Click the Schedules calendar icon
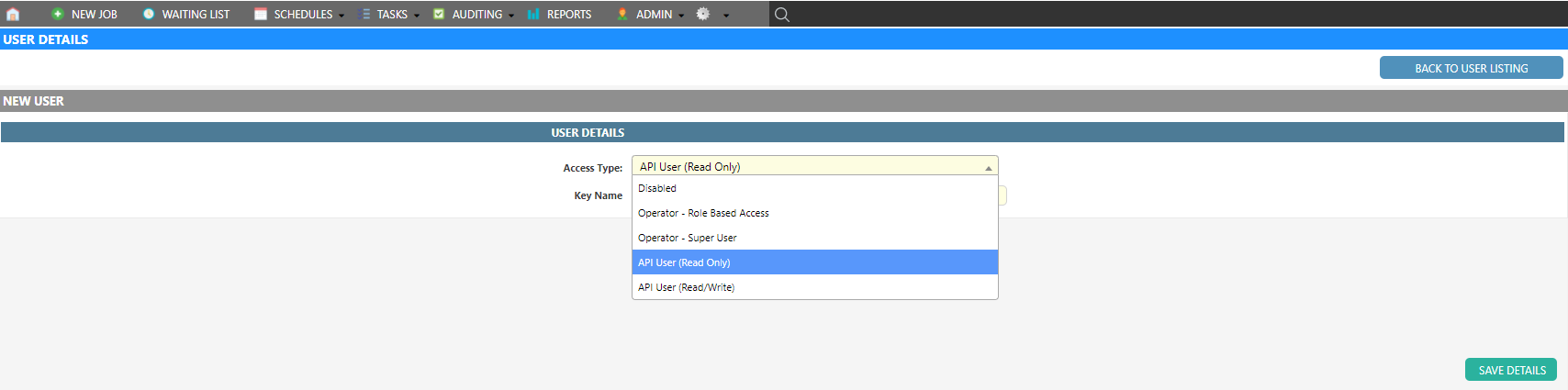Image resolution: width=1568 pixels, height=390 pixels. click(x=261, y=14)
